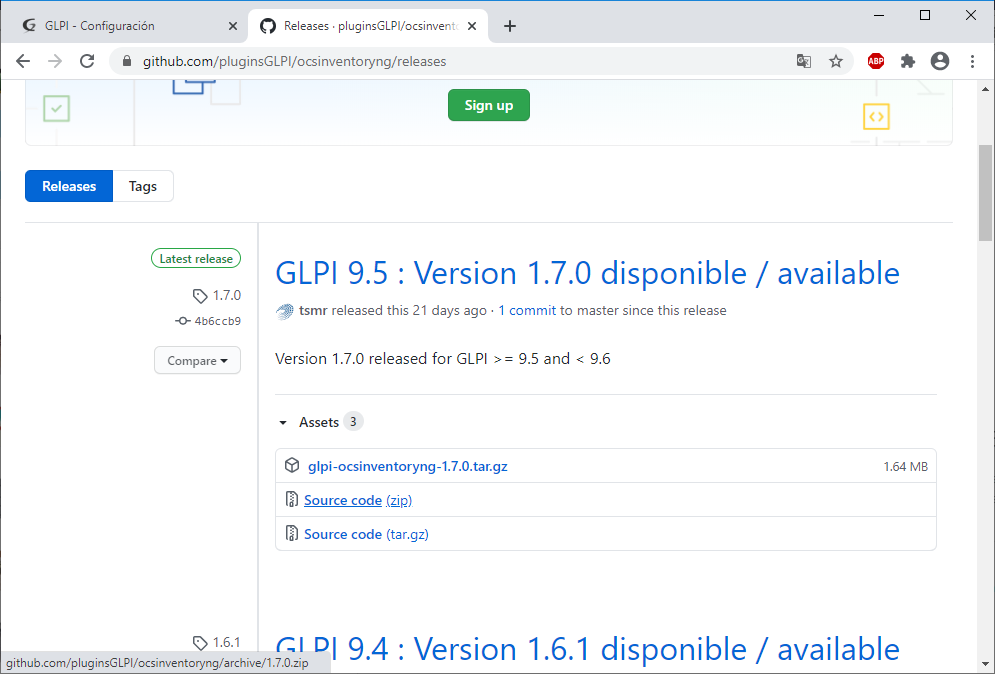
Task: Open tsmr user profile
Action: [x=313, y=310]
